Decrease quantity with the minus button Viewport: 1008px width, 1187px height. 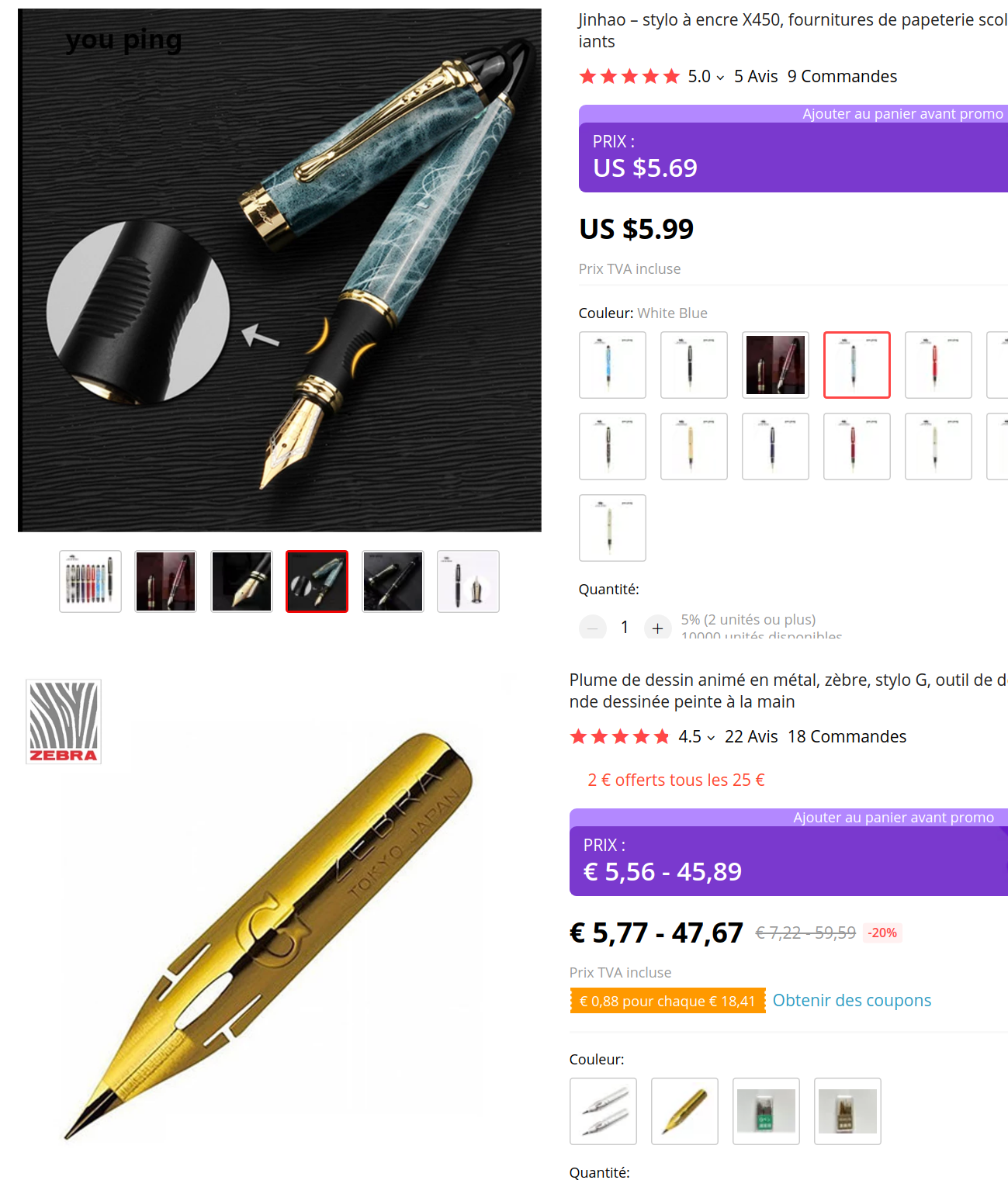(x=593, y=627)
